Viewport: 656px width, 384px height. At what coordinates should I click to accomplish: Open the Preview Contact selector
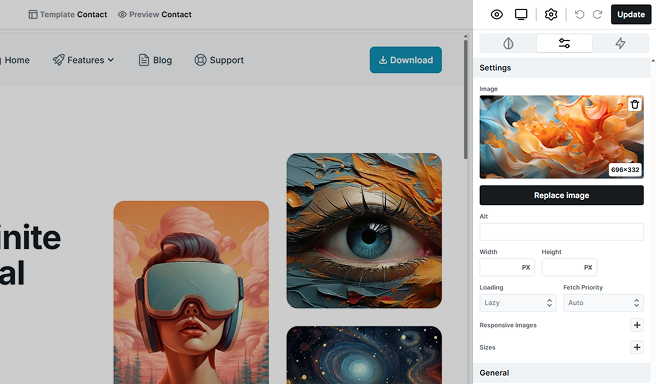click(155, 15)
